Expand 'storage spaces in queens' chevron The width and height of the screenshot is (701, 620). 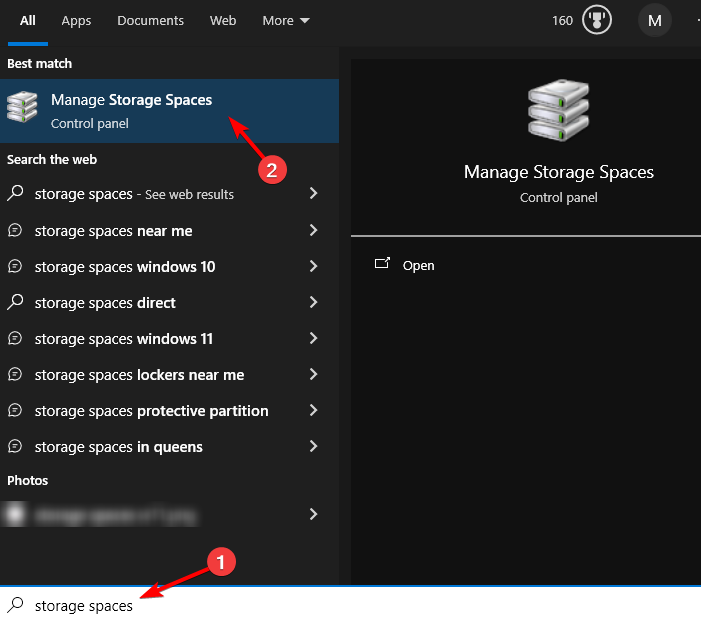(x=313, y=446)
